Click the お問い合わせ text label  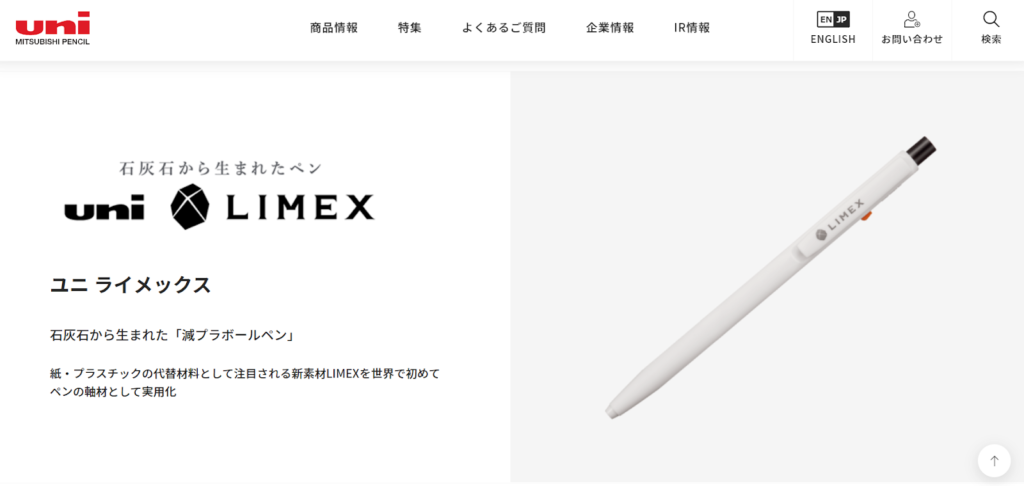click(x=912, y=39)
